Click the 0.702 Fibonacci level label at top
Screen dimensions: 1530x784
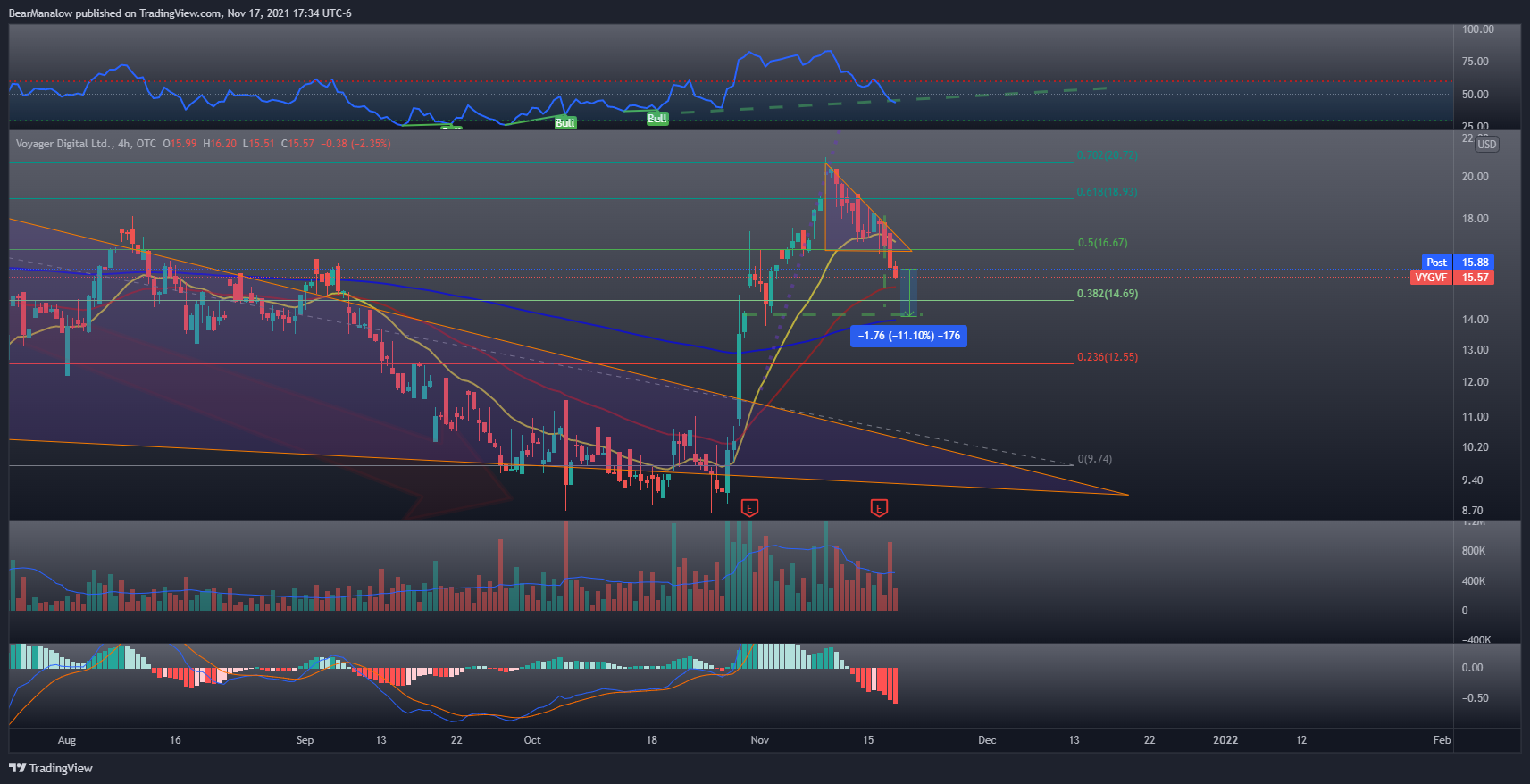[x=1107, y=155]
